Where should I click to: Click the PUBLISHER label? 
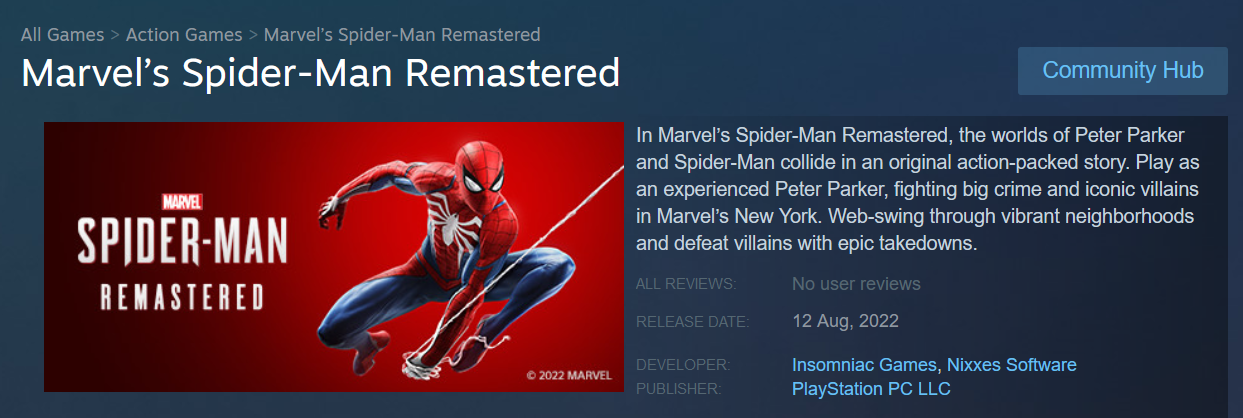pyautogui.click(x=681, y=388)
